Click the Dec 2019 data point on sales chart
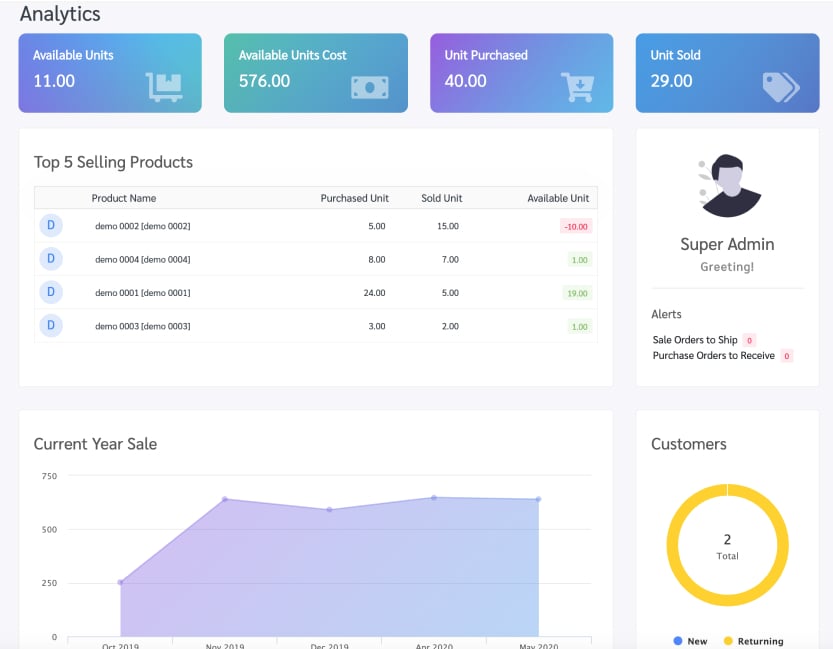 (x=329, y=509)
